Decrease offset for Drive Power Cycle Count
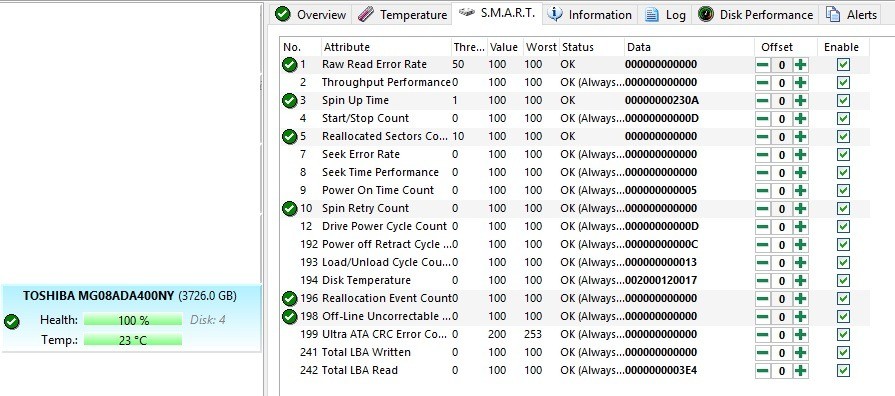 click(x=763, y=227)
